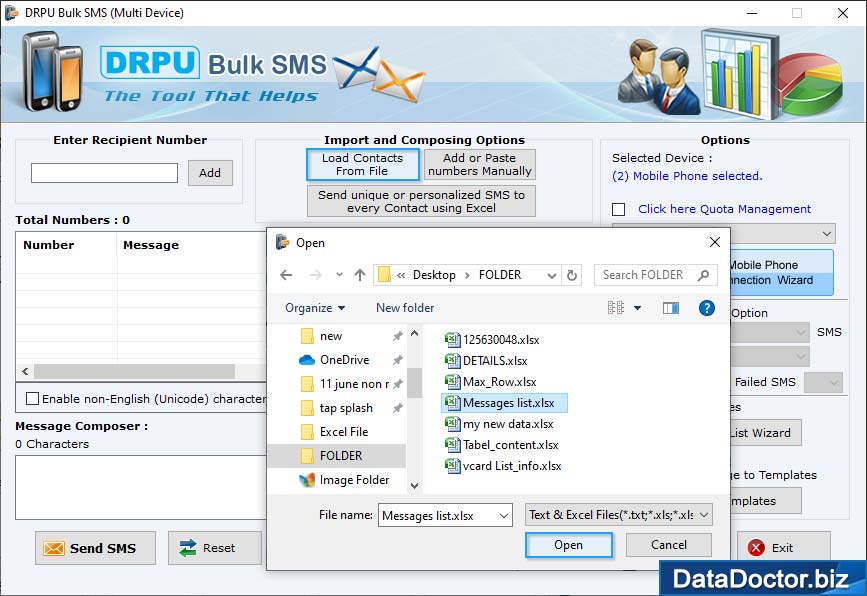This screenshot has height=596, width=867.
Task: Refresh the FOLDER location in the address bar
Action: tap(572, 275)
